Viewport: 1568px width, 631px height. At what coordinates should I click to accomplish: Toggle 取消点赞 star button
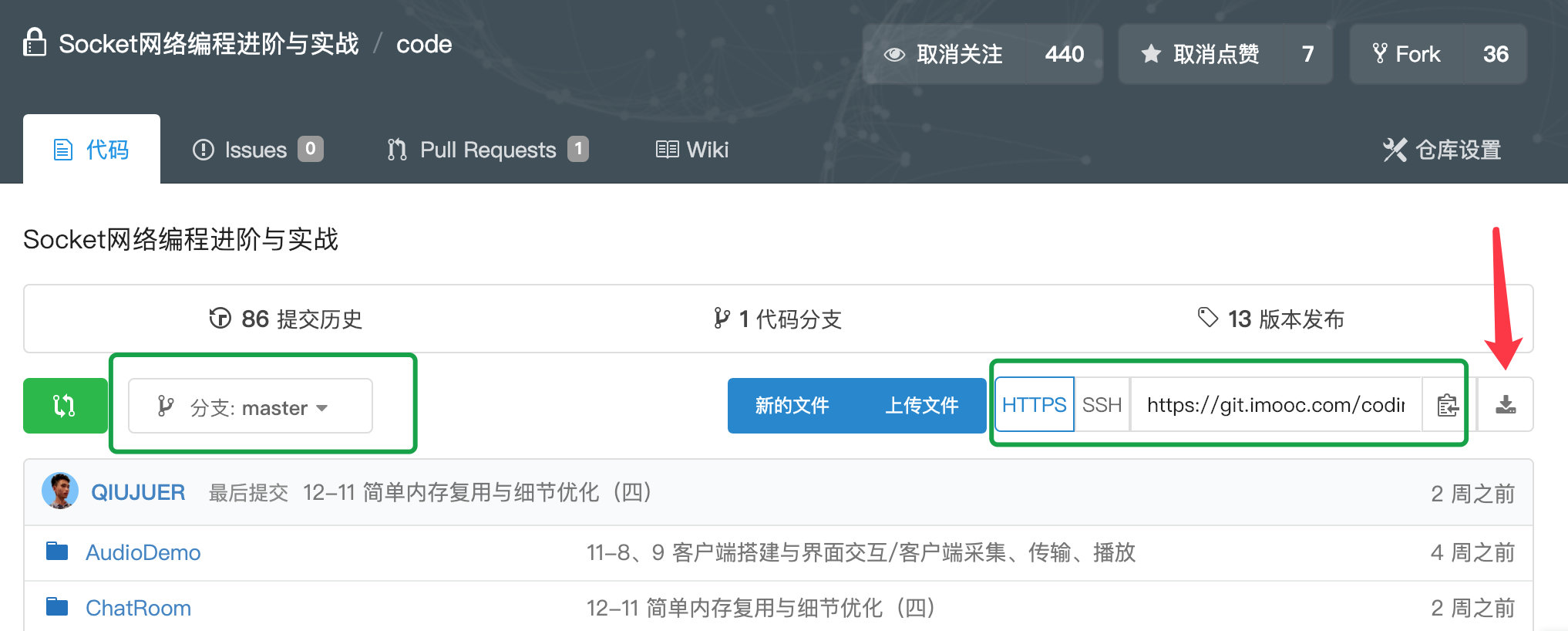point(1201,54)
